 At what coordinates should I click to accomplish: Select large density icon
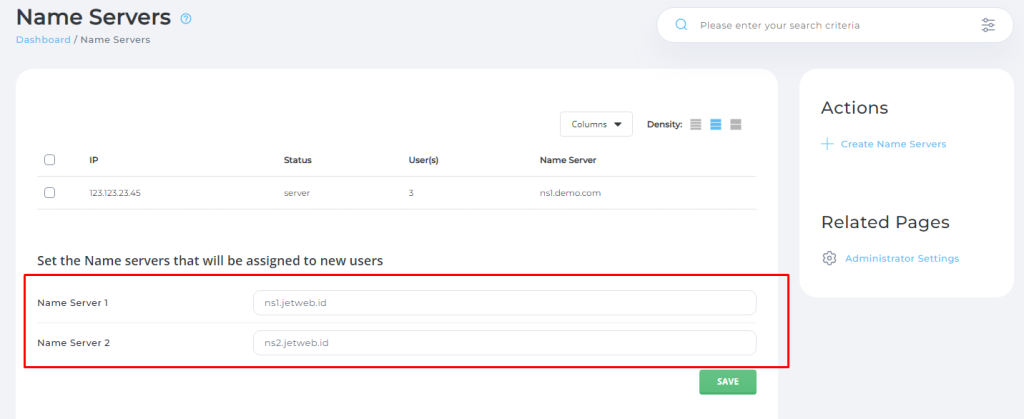736,124
